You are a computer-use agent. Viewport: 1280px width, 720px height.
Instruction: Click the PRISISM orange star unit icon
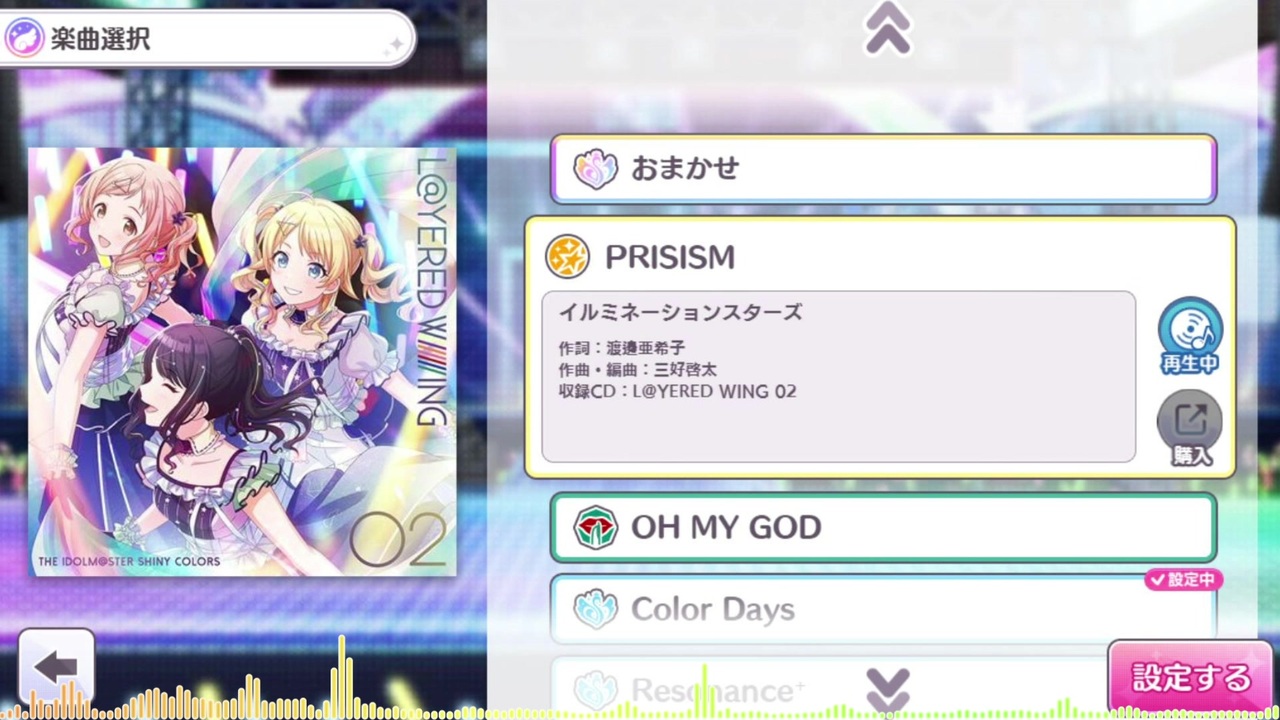567,257
